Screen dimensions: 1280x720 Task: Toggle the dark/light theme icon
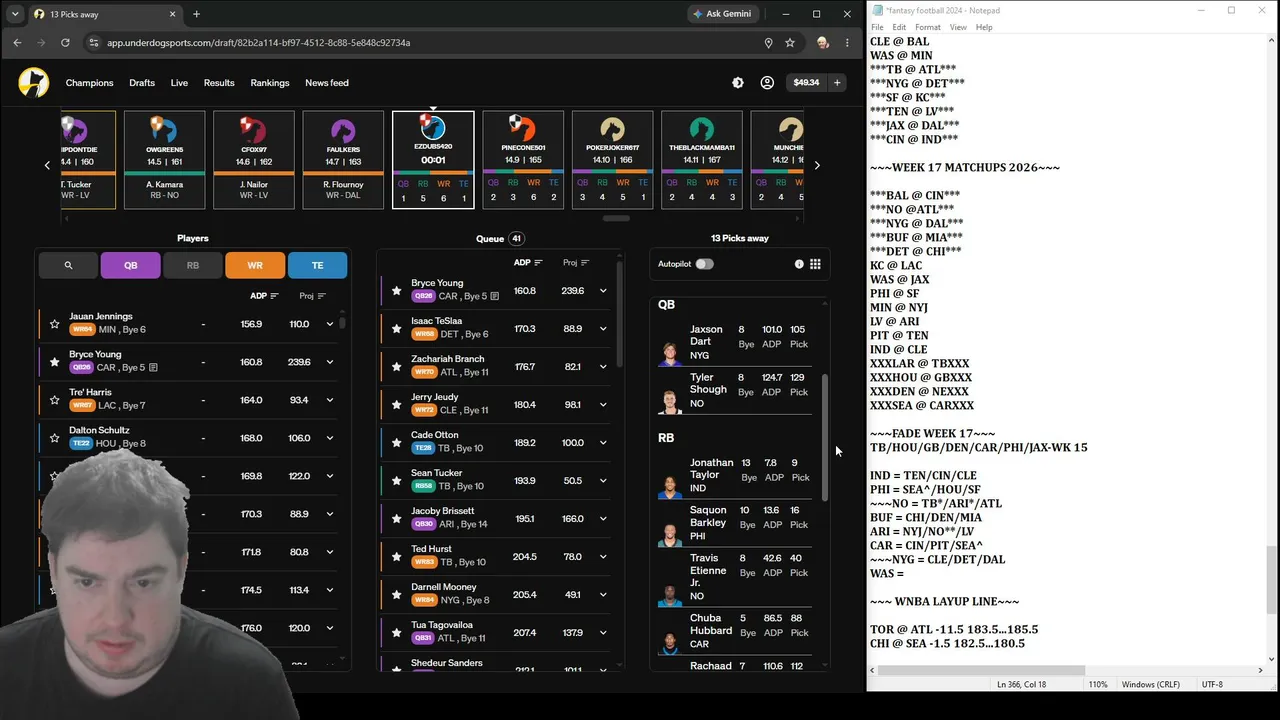(738, 83)
